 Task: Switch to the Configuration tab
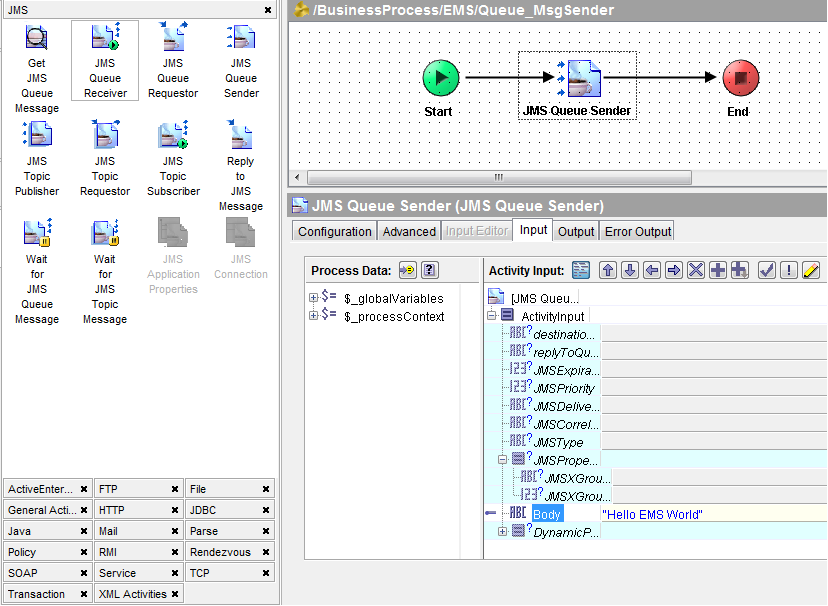point(334,230)
